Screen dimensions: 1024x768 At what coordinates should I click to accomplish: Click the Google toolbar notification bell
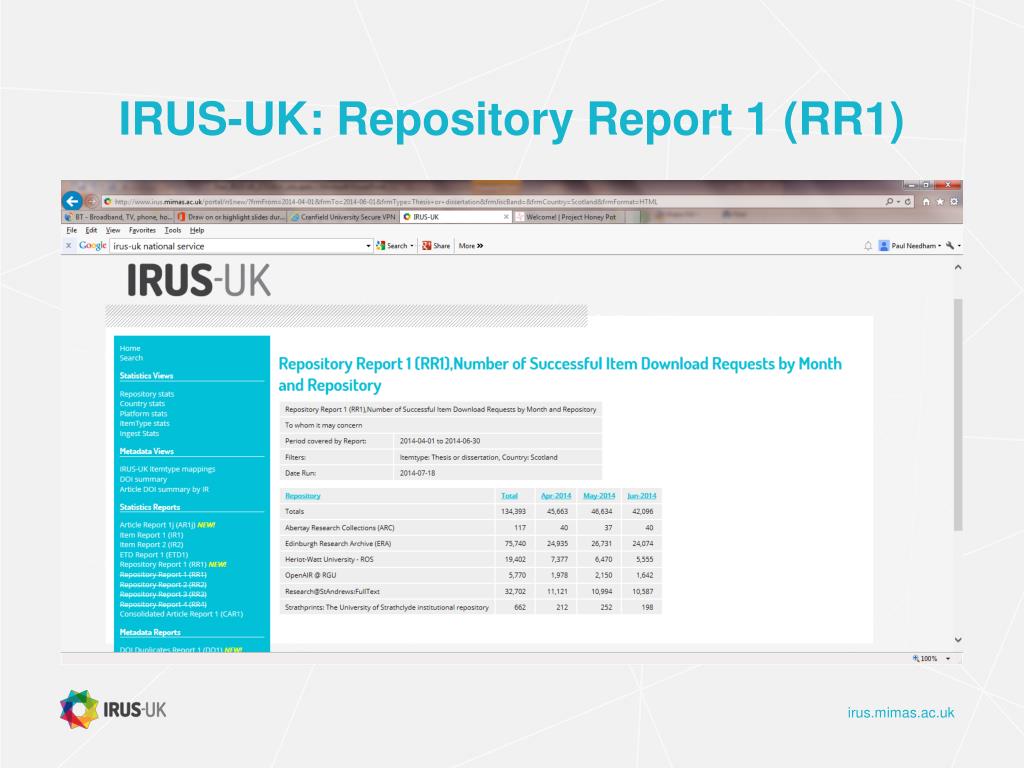(x=868, y=246)
